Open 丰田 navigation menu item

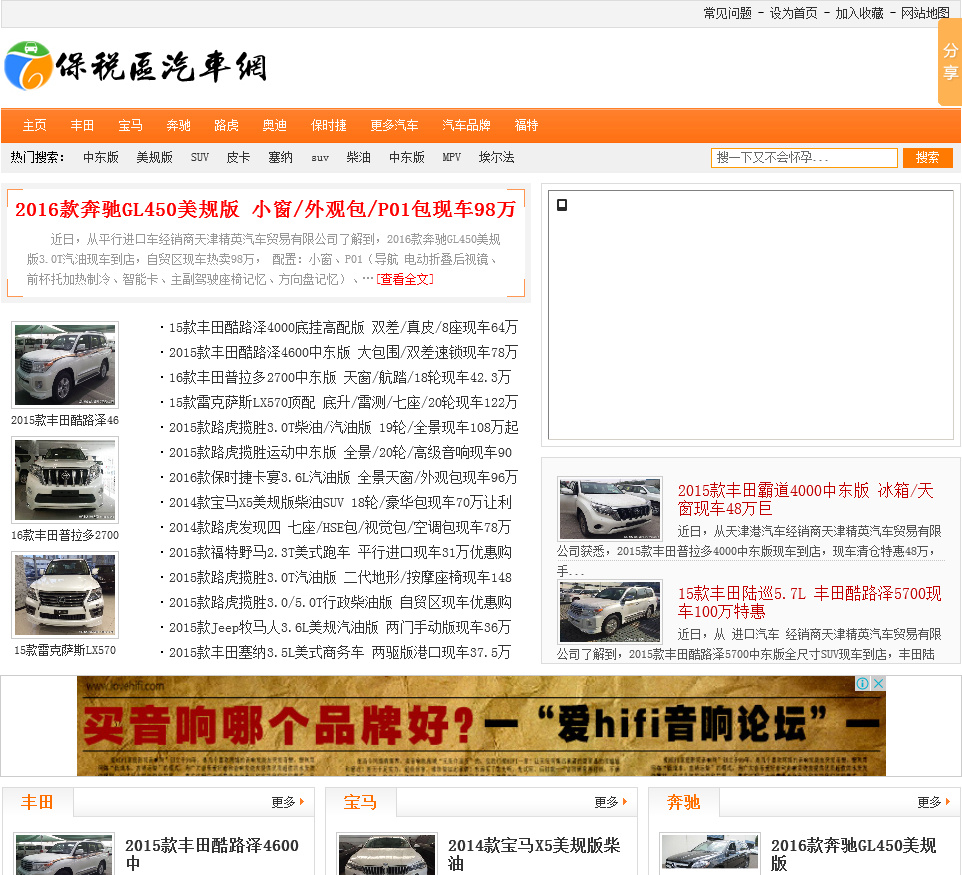click(x=82, y=125)
